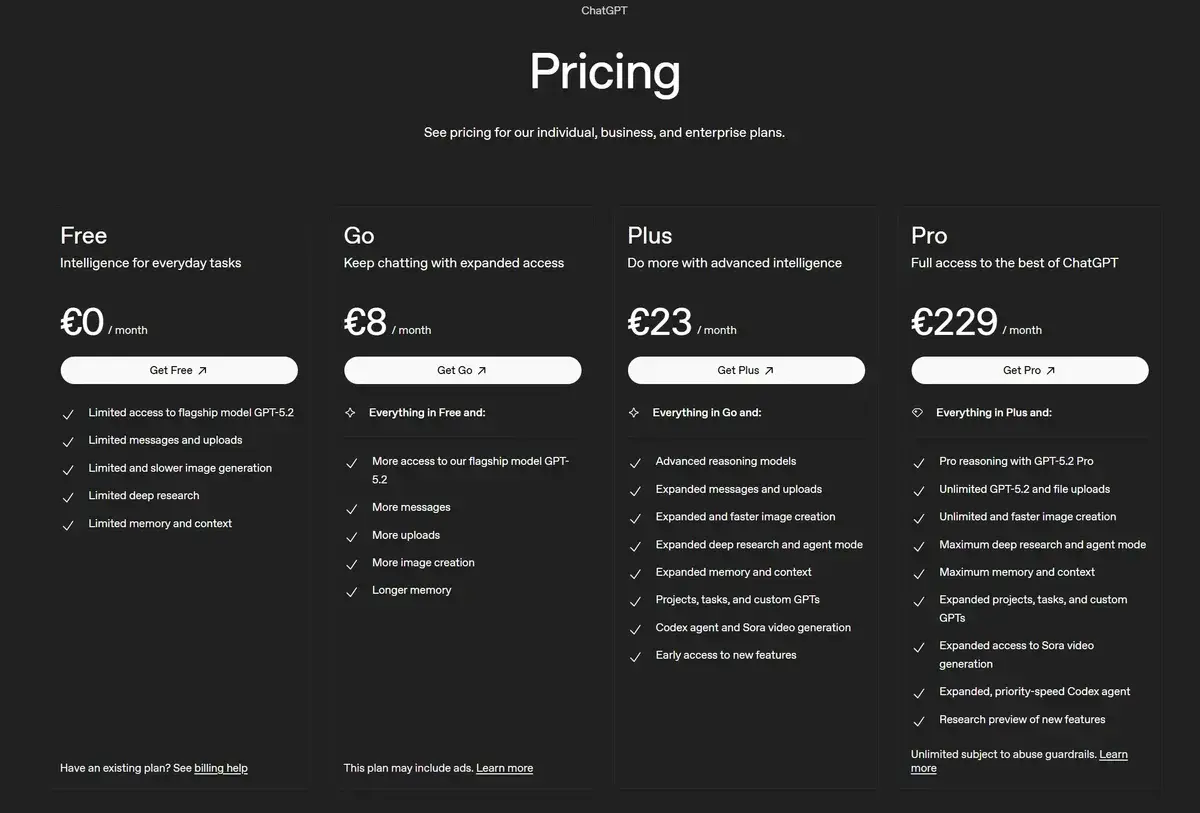Click the checkmark beside "Pro reasoning with GPT-5.2 Pro"
The width and height of the screenshot is (1200, 813).
point(919,461)
